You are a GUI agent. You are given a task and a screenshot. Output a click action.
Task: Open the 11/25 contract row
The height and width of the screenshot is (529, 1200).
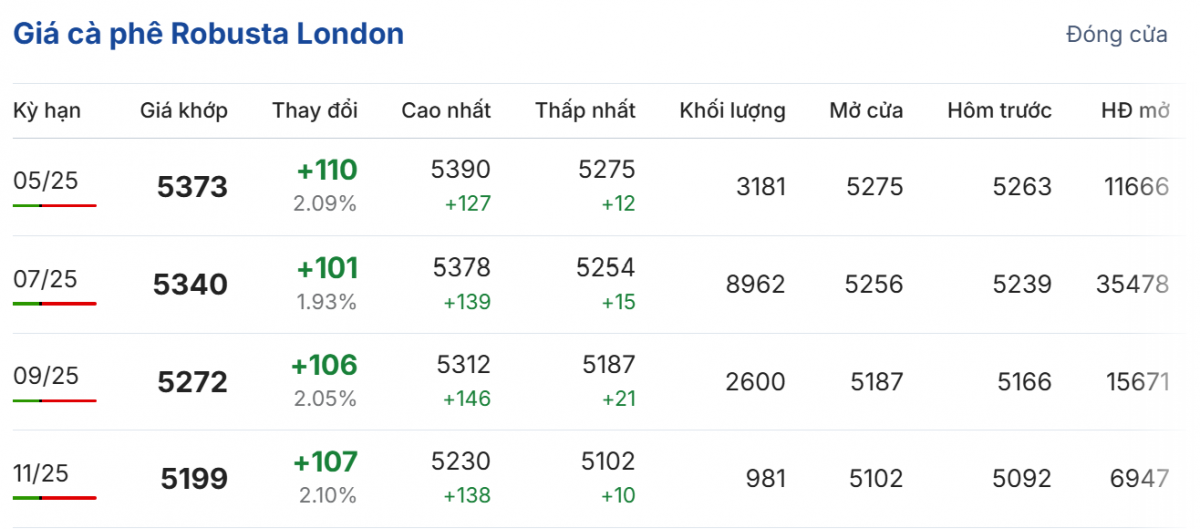click(x=41, y=473)
